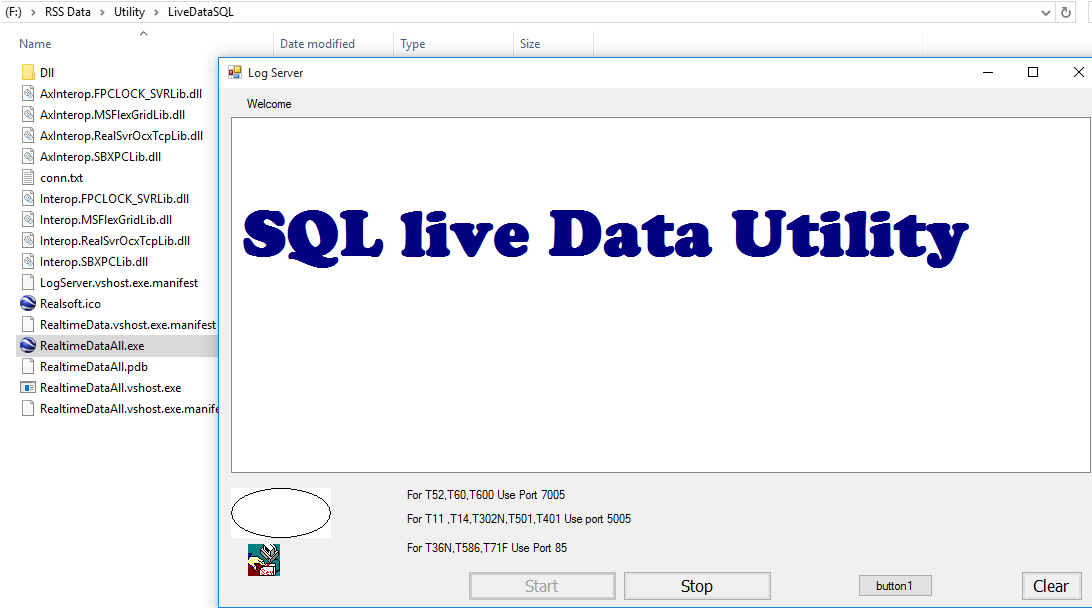Screen dimensions: 1092x610
Task: Click the white ellipse placeholder shape
Action: coord(280,511)
